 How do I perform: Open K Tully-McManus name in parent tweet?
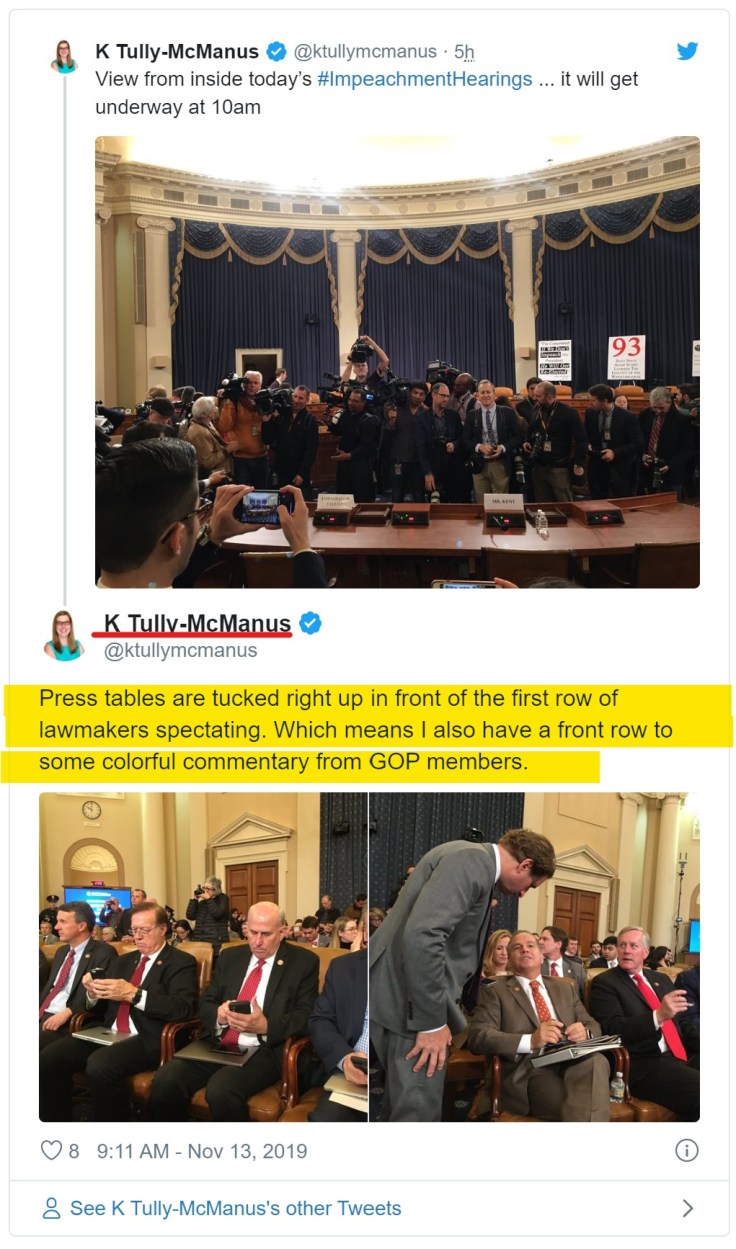(x=177, y=51)
